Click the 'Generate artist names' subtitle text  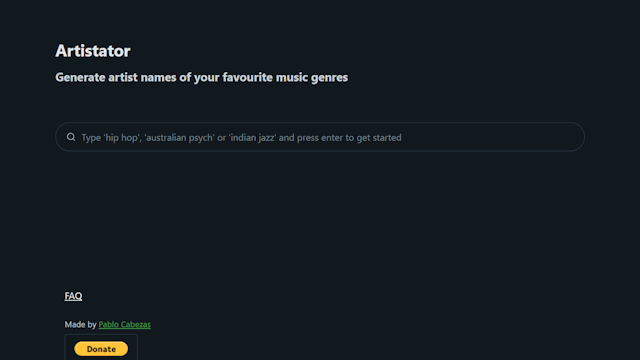[202, 78]
